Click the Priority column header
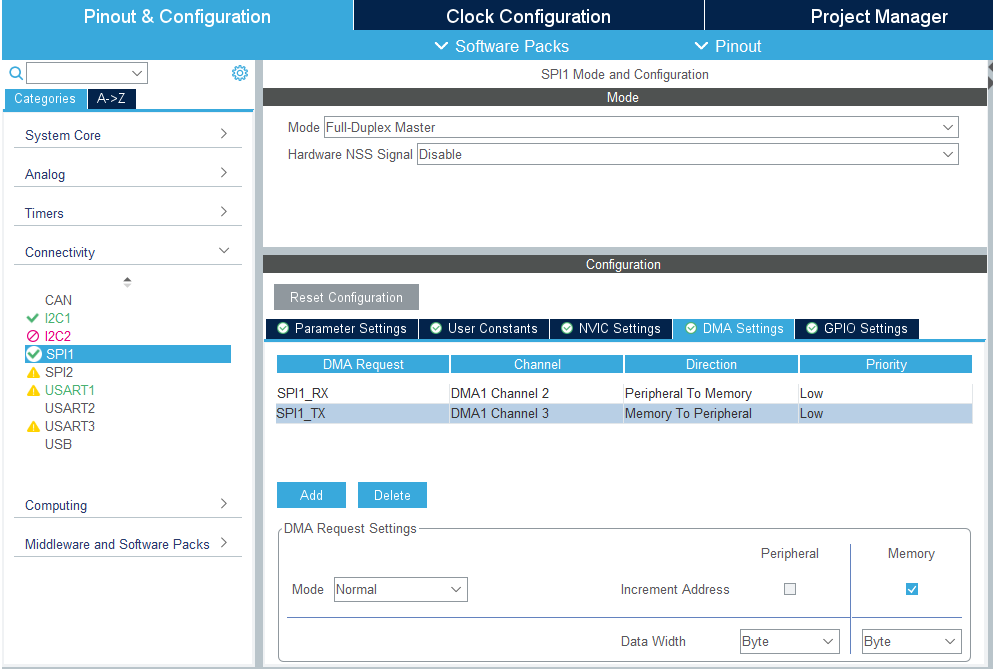The height and width of the screenshot is (671, 993). 886,365
